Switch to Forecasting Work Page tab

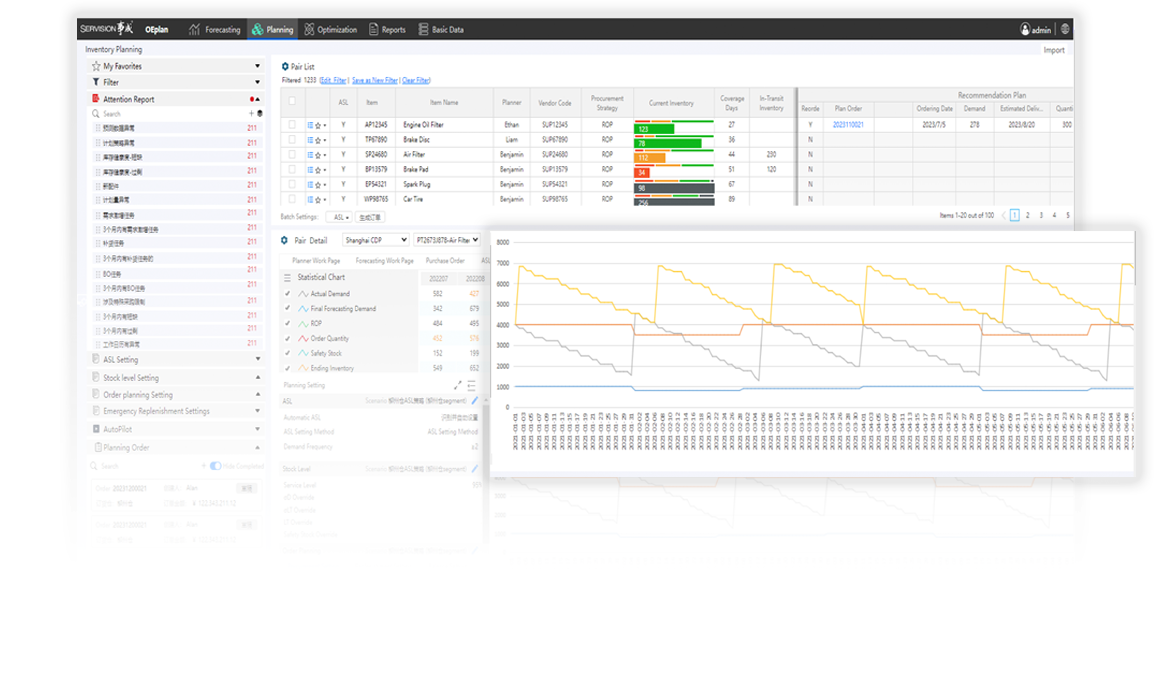point(384,261)
